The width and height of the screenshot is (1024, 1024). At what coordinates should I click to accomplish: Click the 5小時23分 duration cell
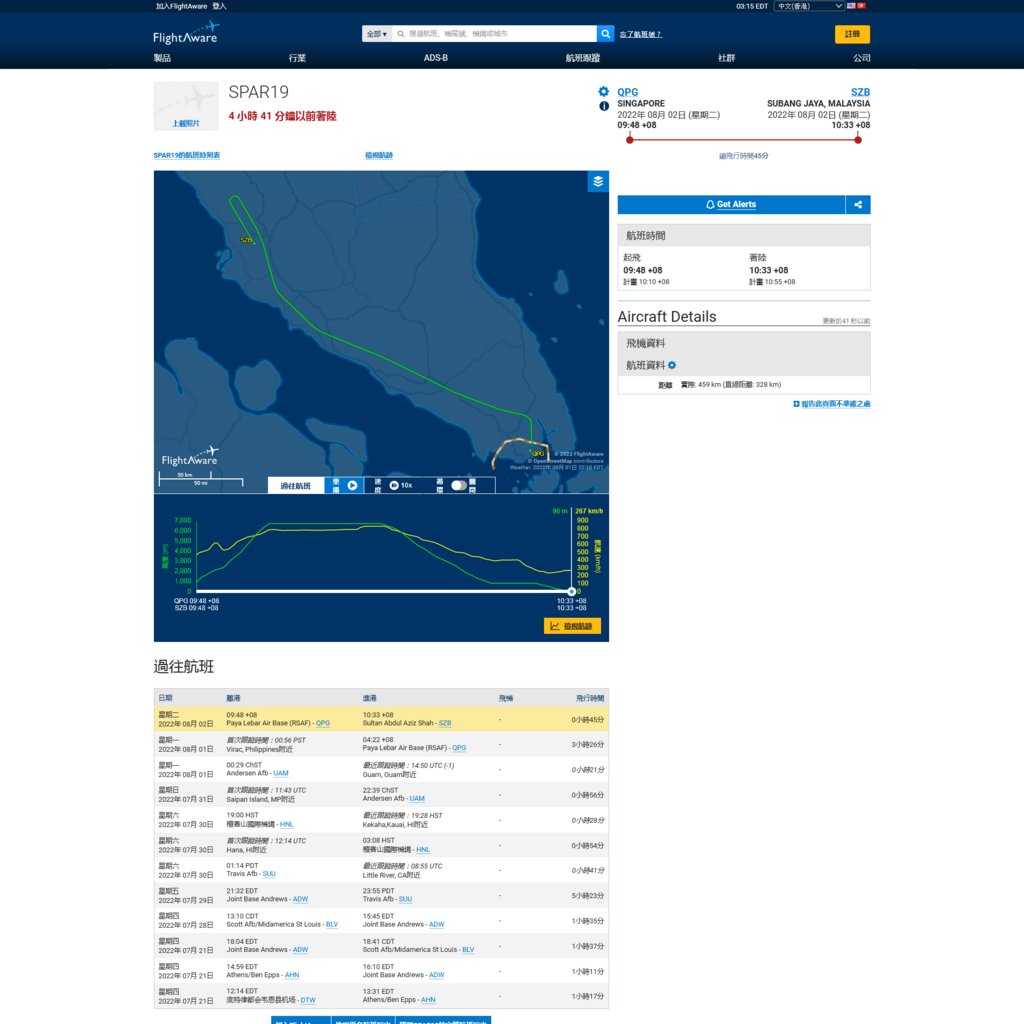(588, 896)
